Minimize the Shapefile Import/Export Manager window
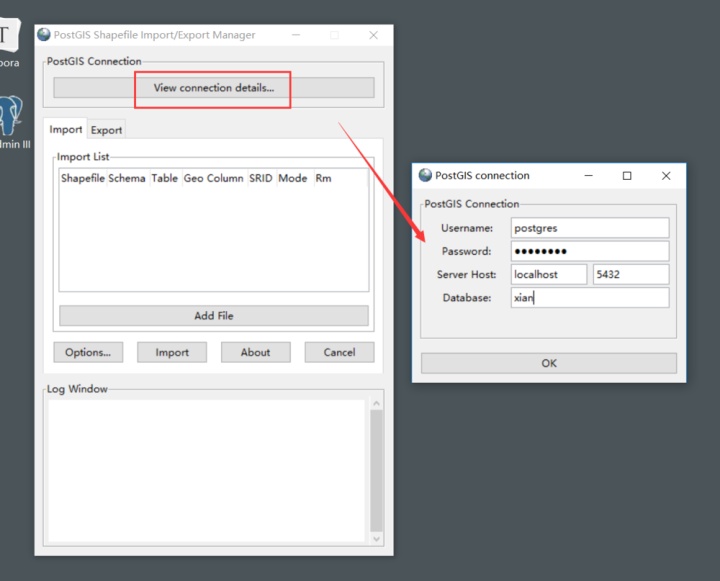Image resolution: width=720 pixels, height=581 pixels. (296, 35)
